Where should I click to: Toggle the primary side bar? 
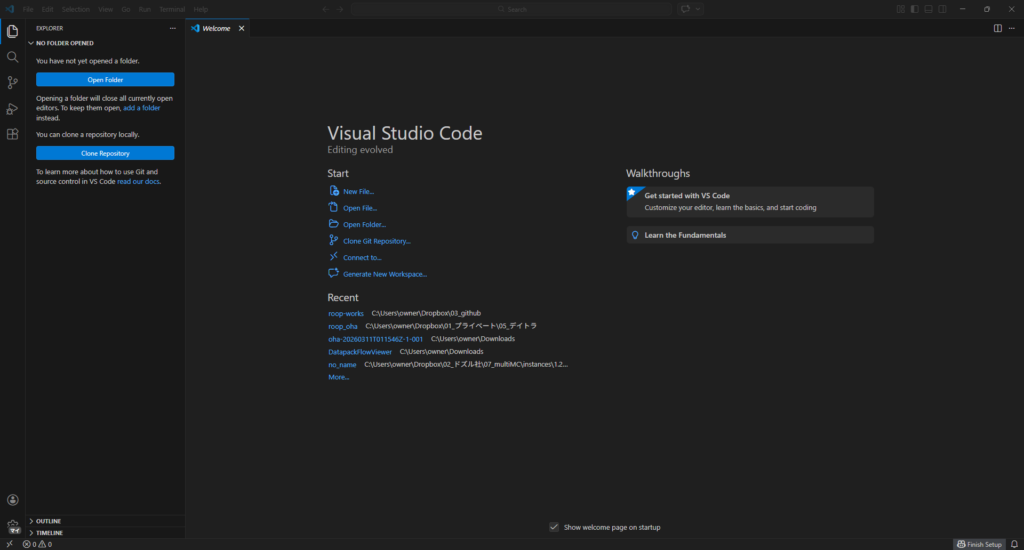tap(914, 9)
